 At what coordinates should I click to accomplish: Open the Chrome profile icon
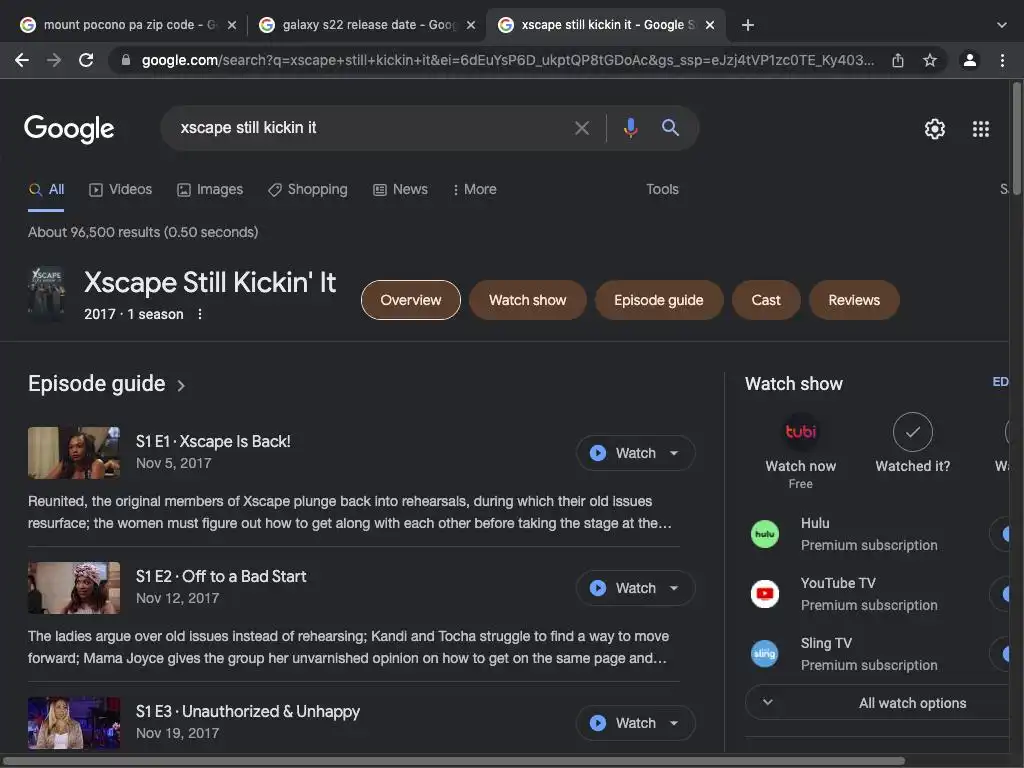click(x=970, y=60)
